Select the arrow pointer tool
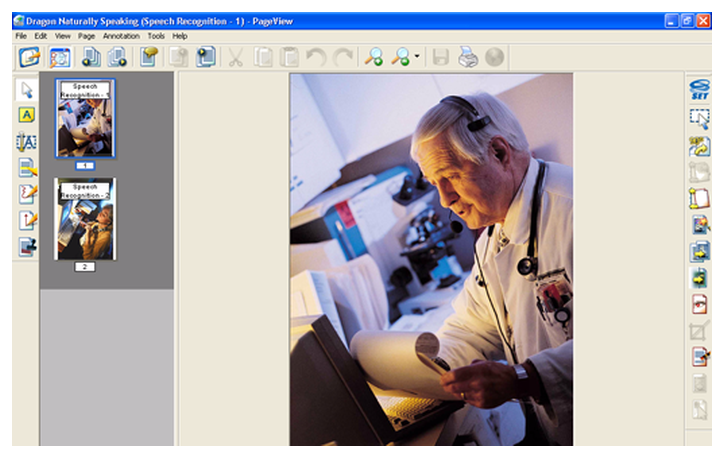 (x=26, y=90)
